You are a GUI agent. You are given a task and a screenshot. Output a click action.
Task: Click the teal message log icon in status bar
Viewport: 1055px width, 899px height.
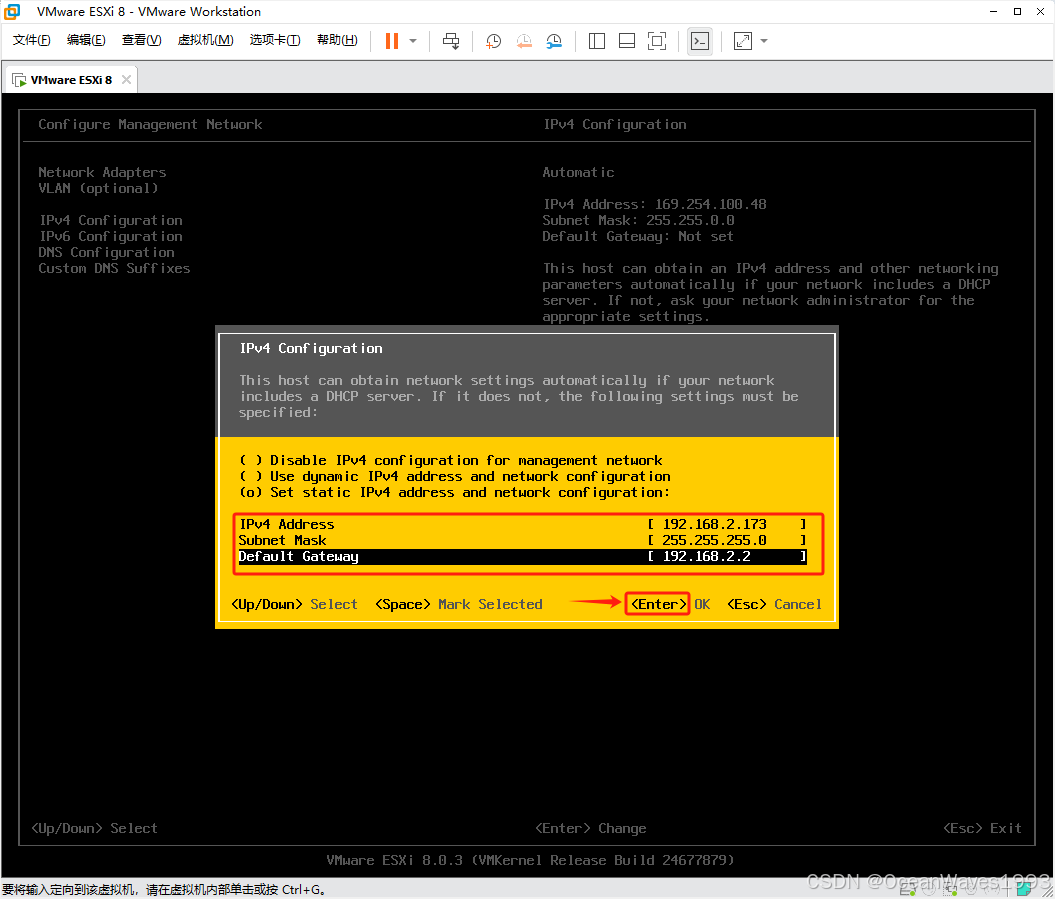coord(1024,890)
